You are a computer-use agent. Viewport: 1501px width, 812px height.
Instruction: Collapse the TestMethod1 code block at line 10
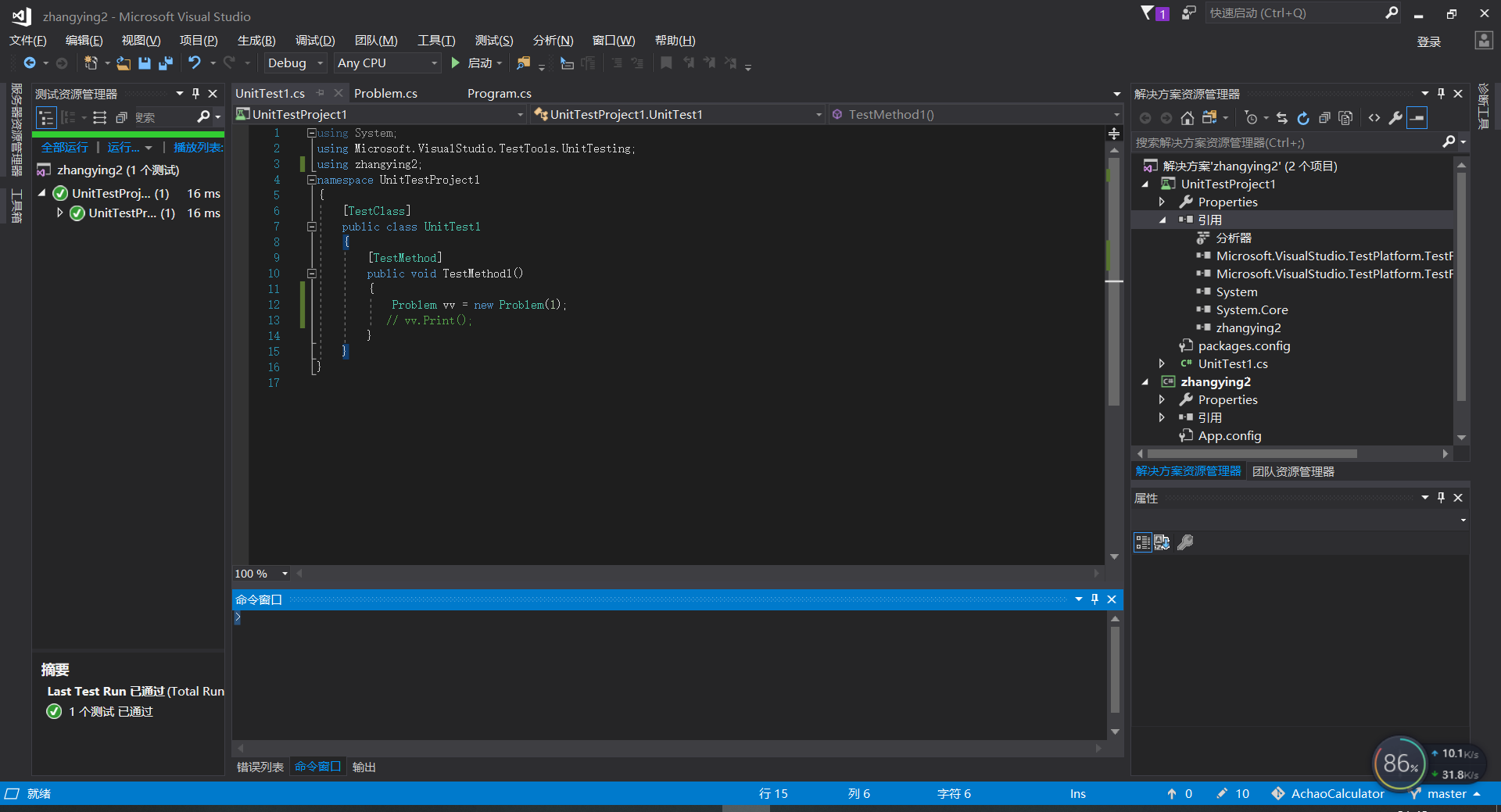pos(311,274)
